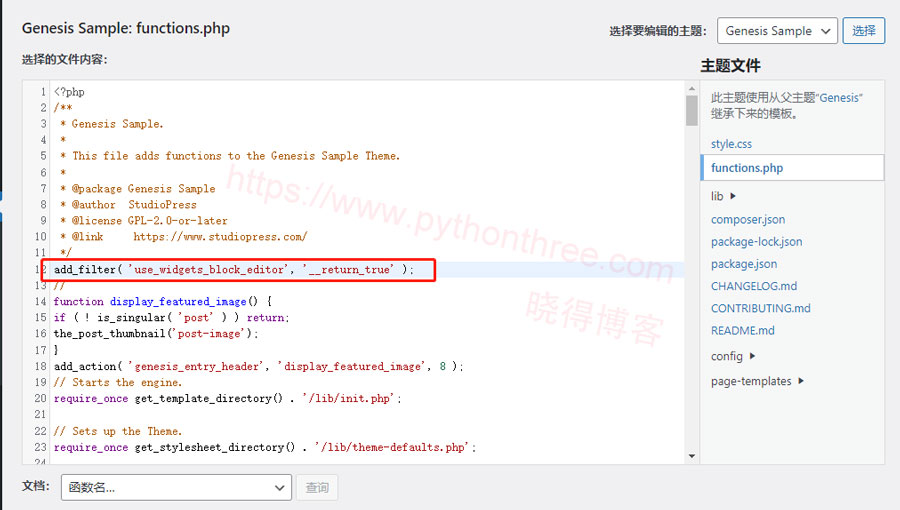Click code editor scrollbar down arrow
900x510 pixels.
pos(692,456)
